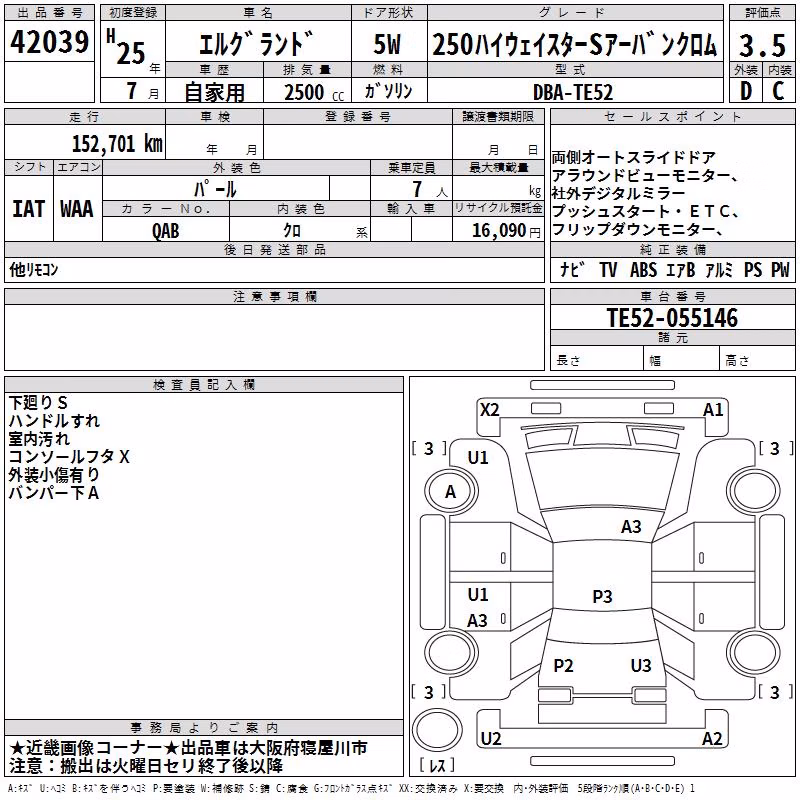Click the X2 damage mark on diagram
800x800 pixels.
pyautogui.click(x=490, y=410)
